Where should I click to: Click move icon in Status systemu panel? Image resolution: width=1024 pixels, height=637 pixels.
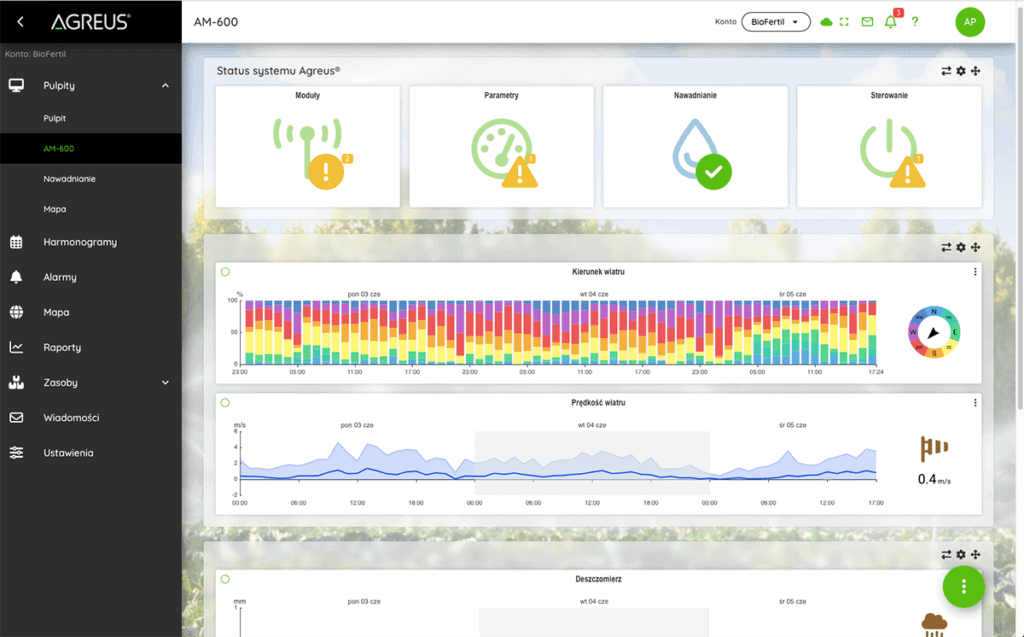pos(975,71)
